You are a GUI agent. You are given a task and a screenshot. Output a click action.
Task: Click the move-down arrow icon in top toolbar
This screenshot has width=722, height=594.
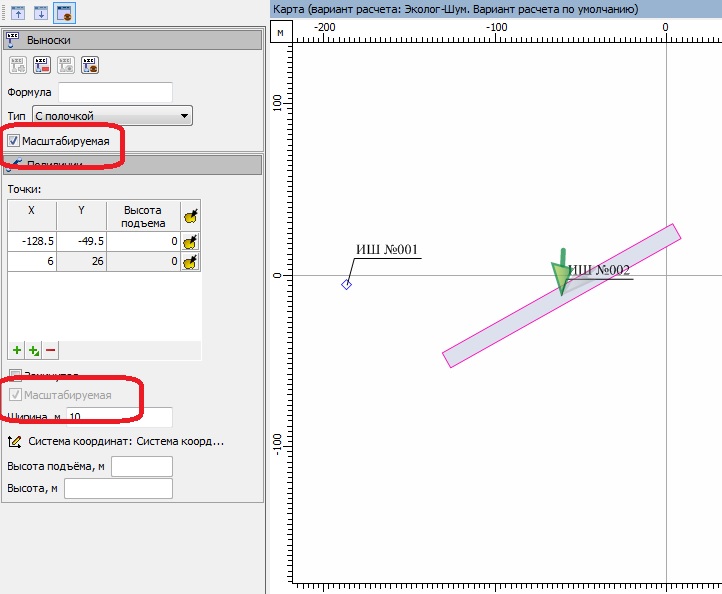tap(39, 13)
